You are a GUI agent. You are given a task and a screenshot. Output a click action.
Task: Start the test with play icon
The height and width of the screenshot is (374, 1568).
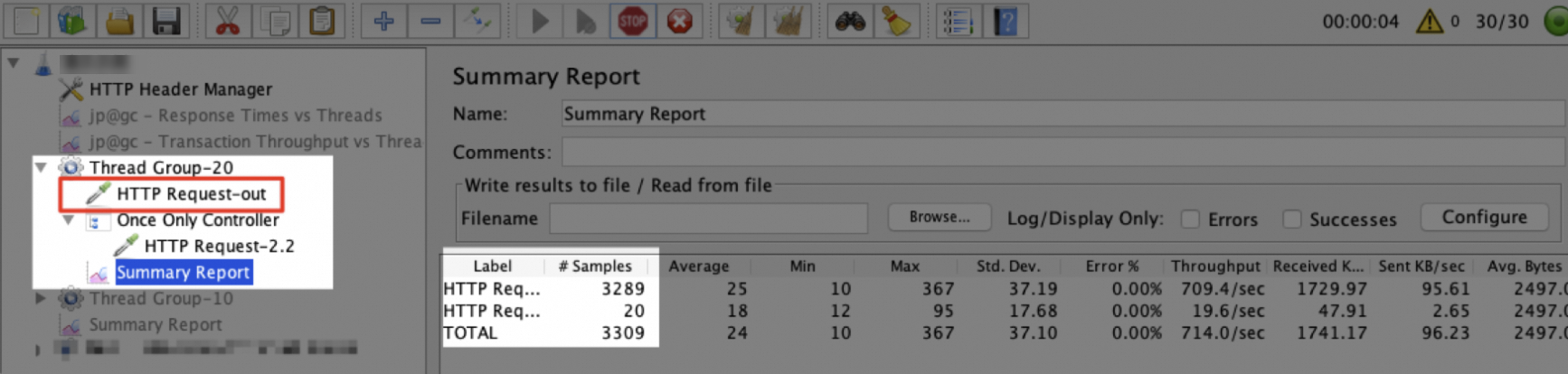click(x=539, y=21)
